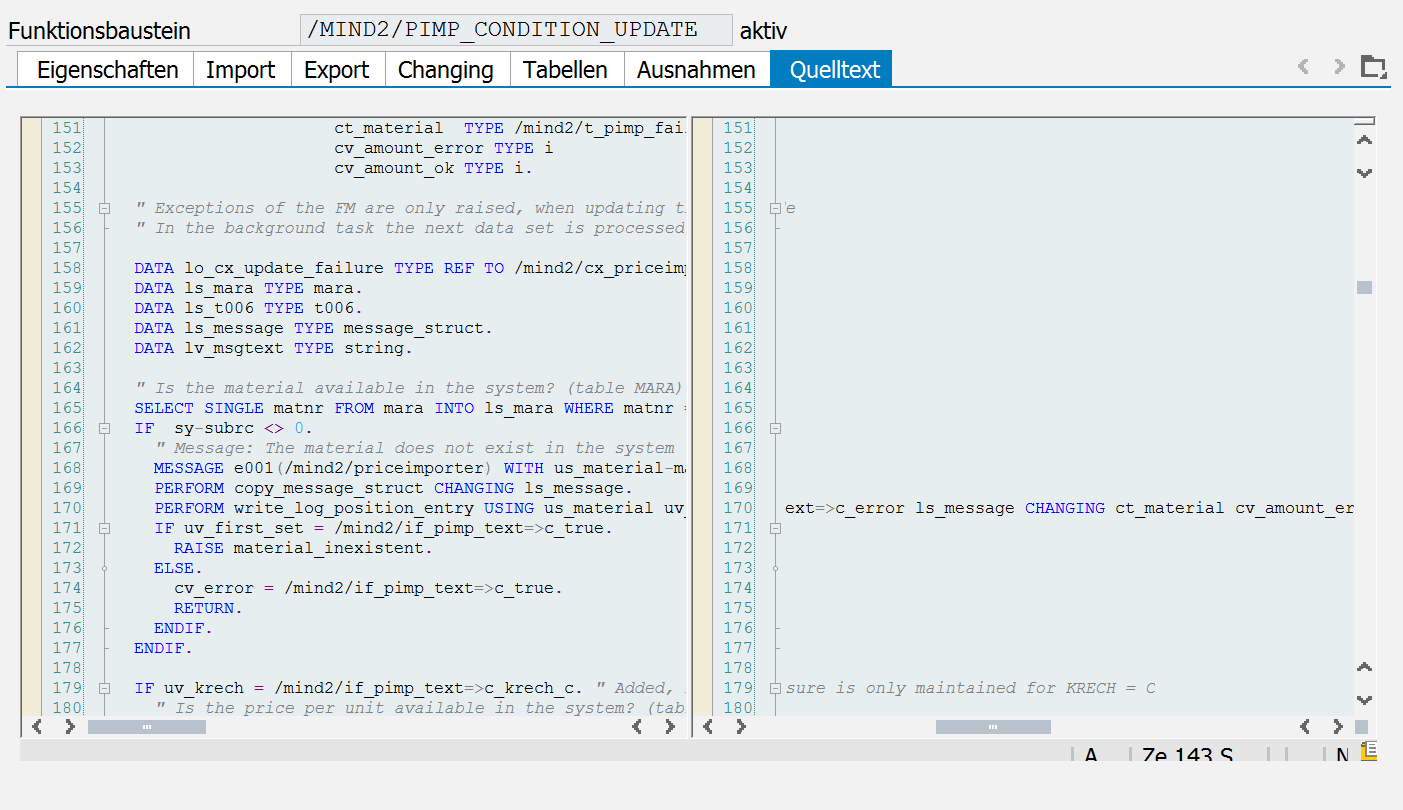Screen dimensions: 1403x810
Task: Click the 'ENDIF.' statement at line 177
Action: tap(163, 648)
